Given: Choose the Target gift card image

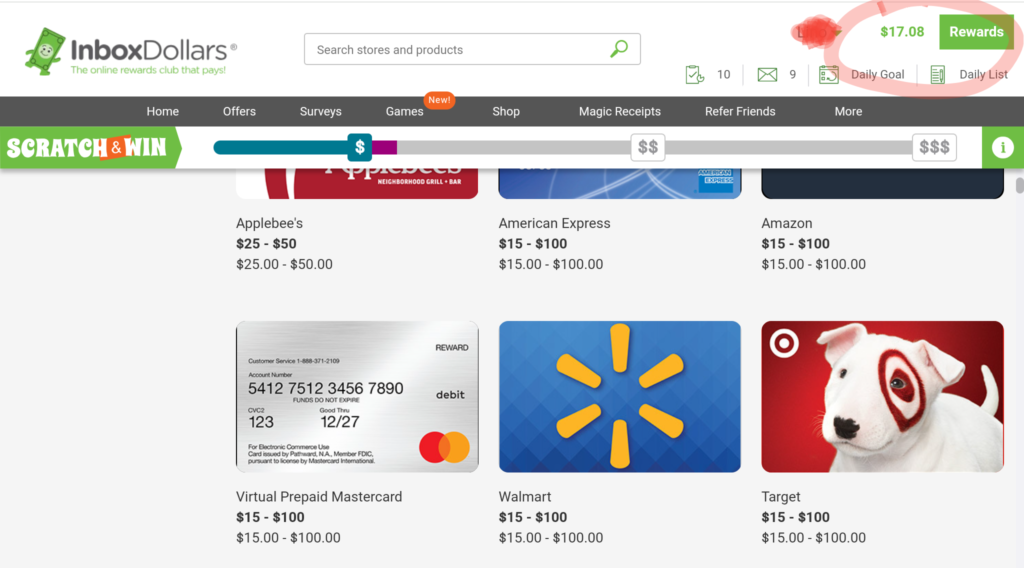Looking at the screenshot, I should click(882, 396).
